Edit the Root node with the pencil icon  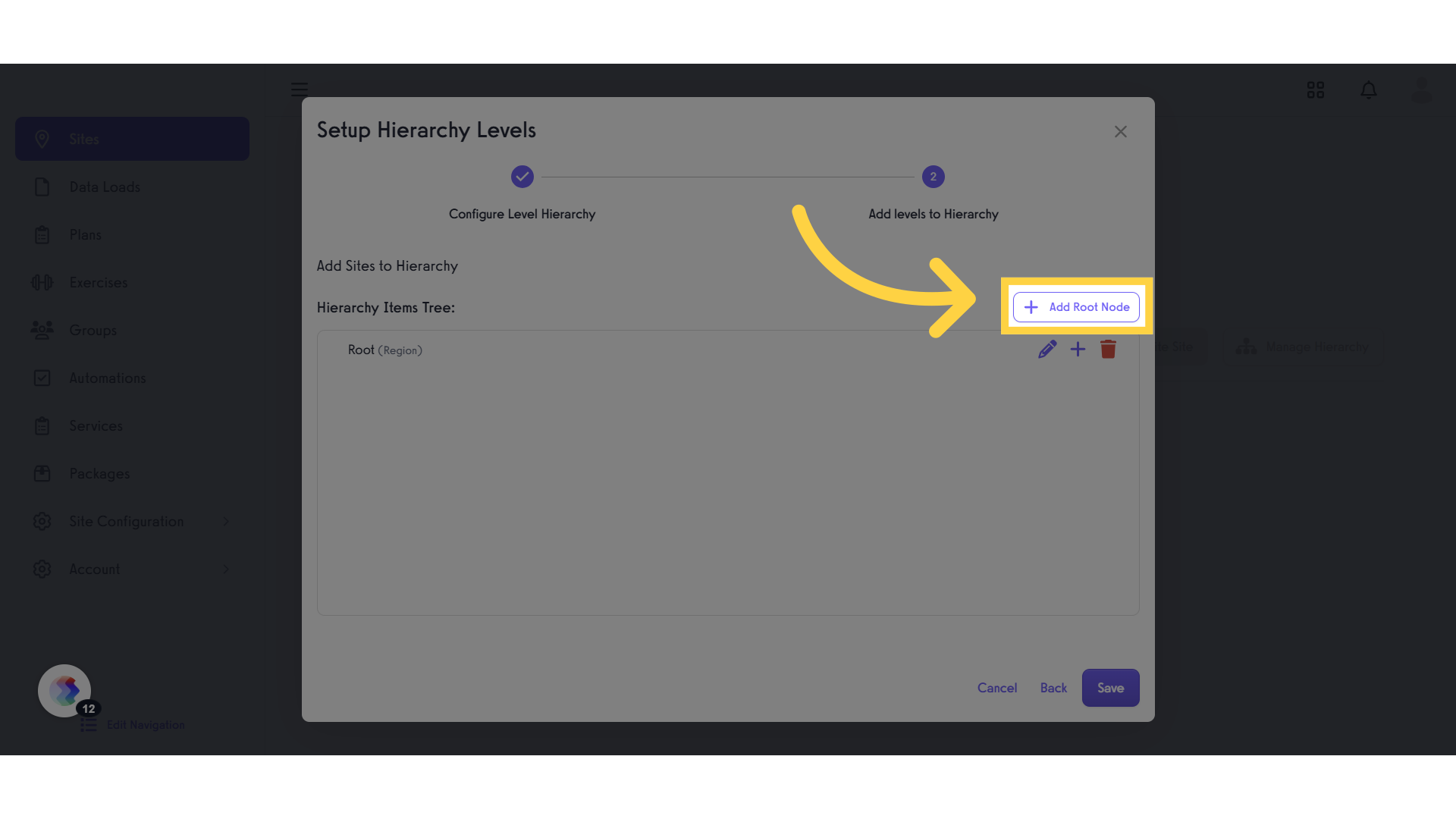1047,350
